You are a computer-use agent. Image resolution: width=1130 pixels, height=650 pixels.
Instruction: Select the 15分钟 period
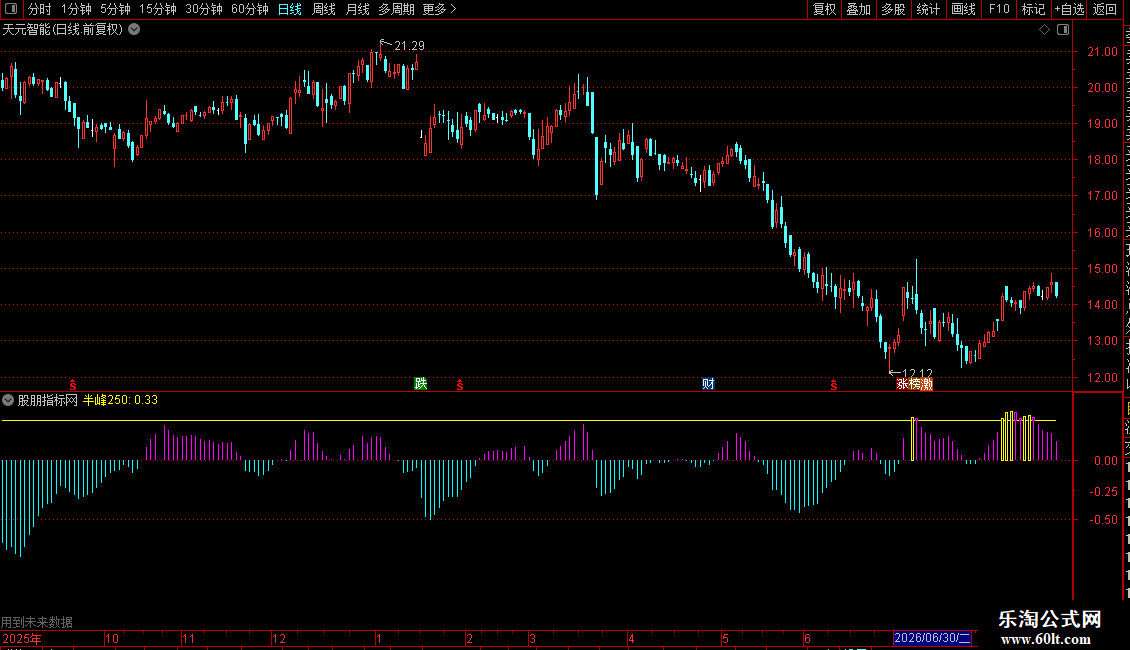[x=158, y=9]
